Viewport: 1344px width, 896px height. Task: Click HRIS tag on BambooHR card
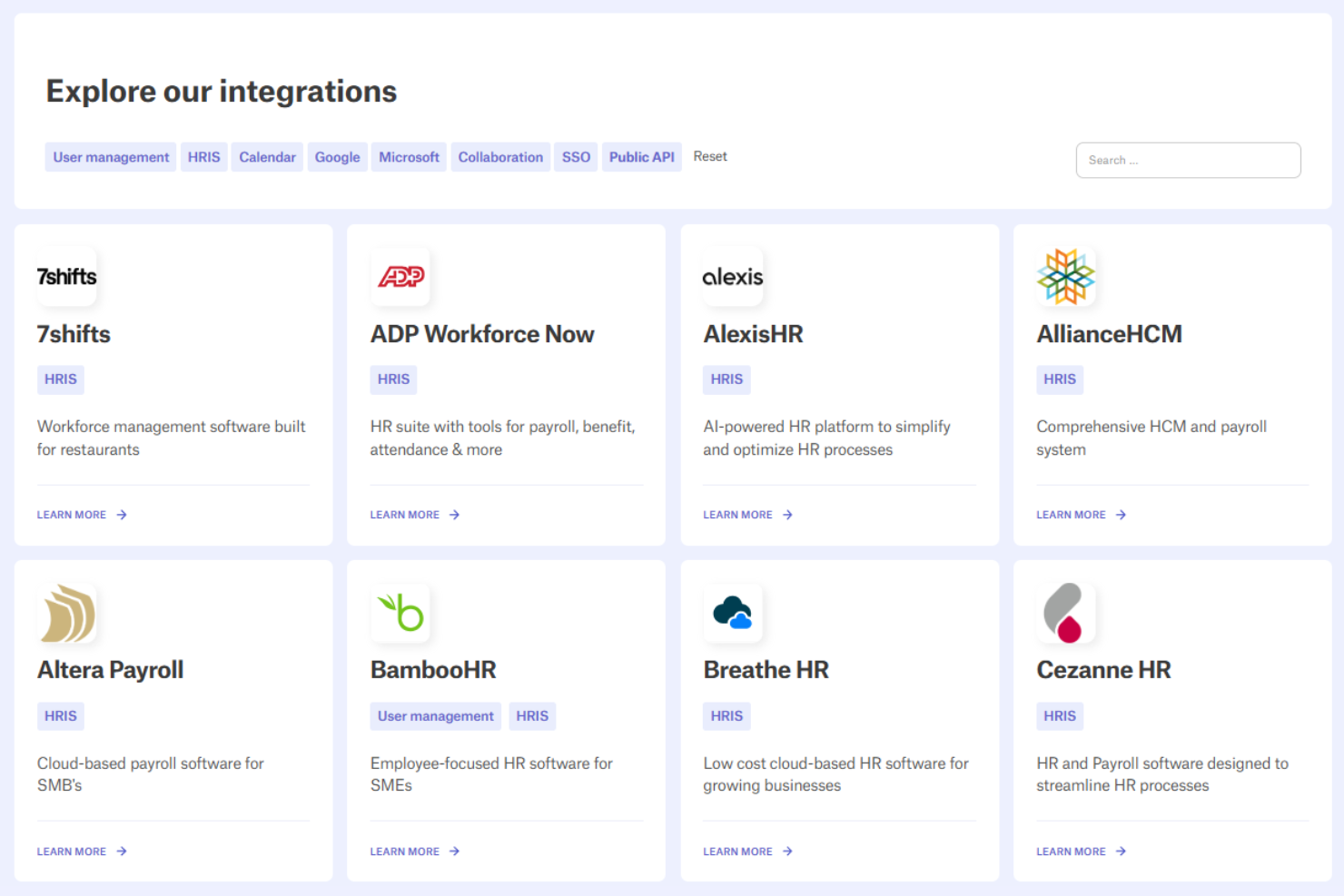532,716
